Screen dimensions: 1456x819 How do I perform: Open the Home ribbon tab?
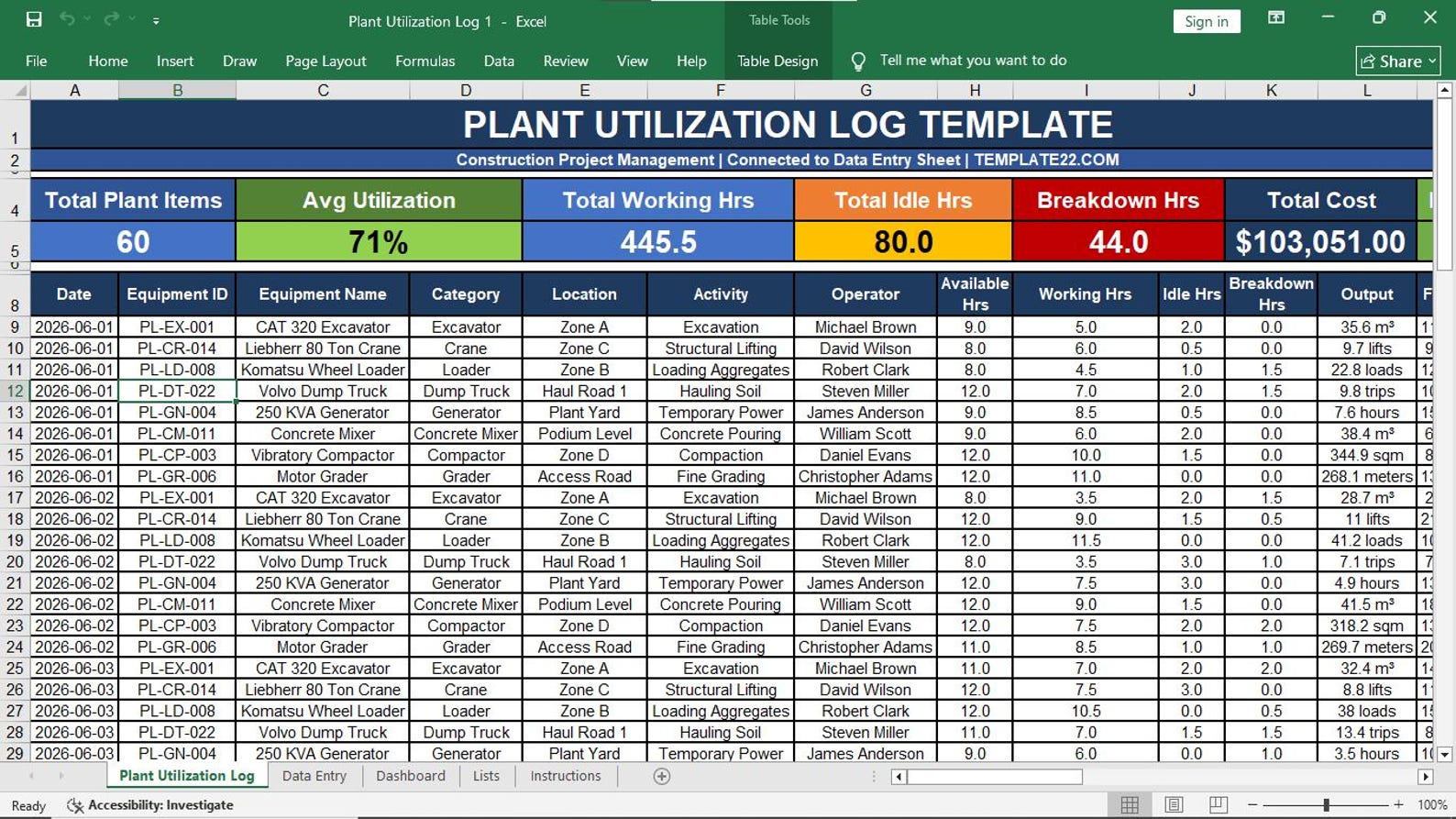pyautogui.click(x=108, y=61)
